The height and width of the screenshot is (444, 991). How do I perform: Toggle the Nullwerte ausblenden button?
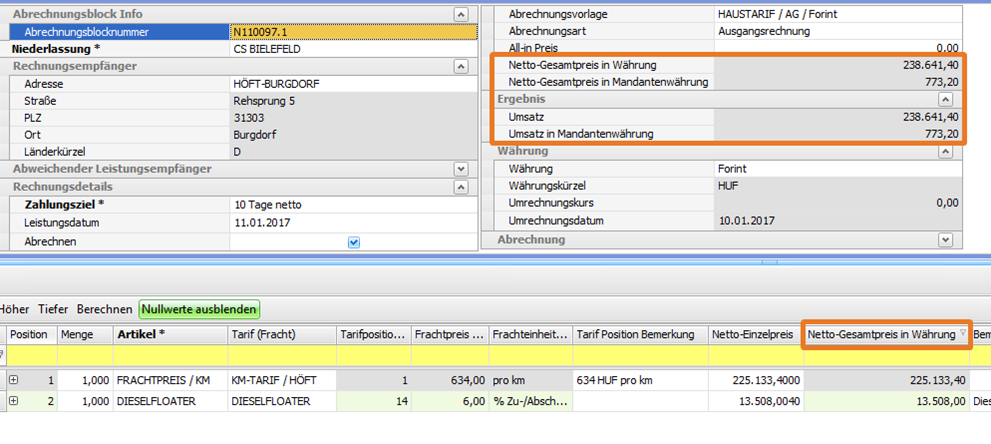click(x=200, y=310)
